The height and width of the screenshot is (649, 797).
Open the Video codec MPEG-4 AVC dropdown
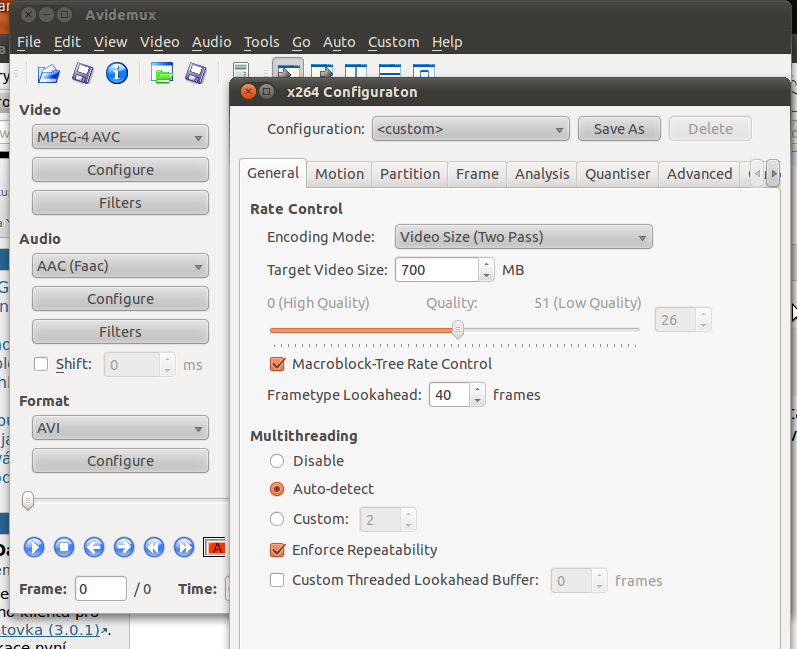120,137
